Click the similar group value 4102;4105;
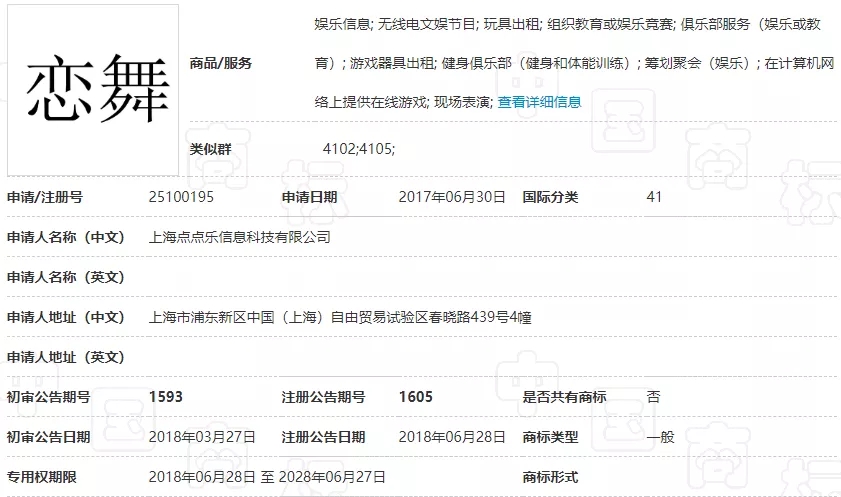This screenshot has width=841, height=497. (359, 149)
